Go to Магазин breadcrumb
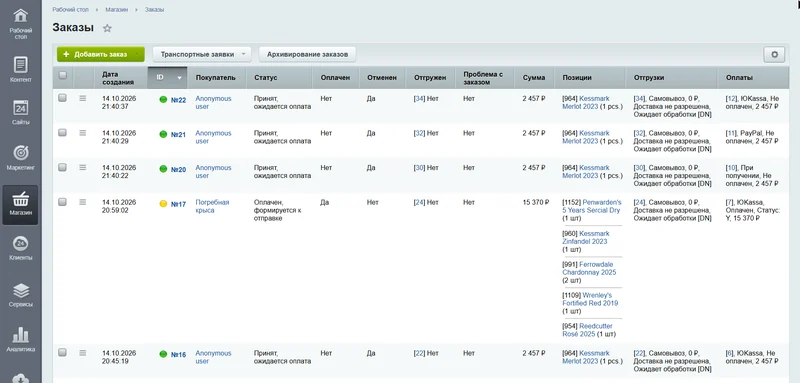This screenshot has height=383, width=800. [x=117, y=10]
